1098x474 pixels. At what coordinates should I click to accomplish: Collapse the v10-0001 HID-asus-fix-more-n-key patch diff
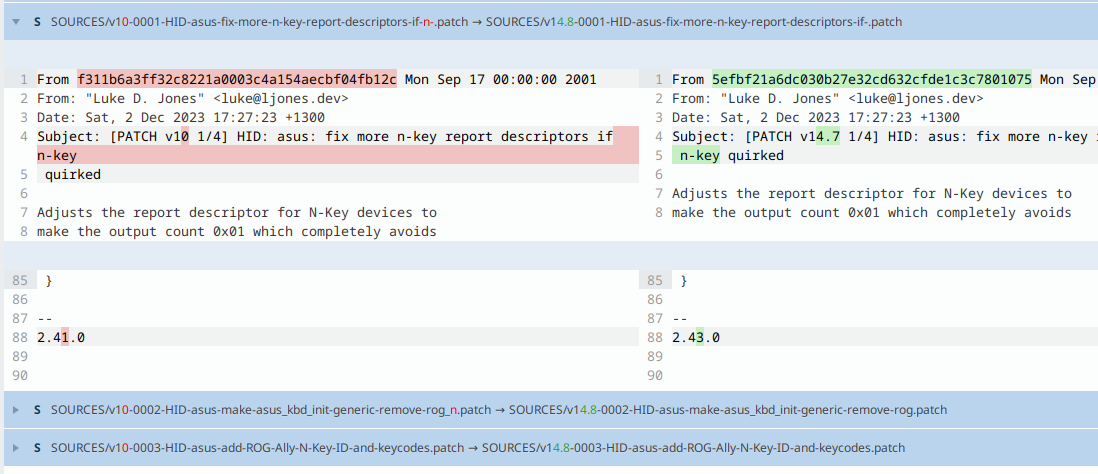[15, 22]
